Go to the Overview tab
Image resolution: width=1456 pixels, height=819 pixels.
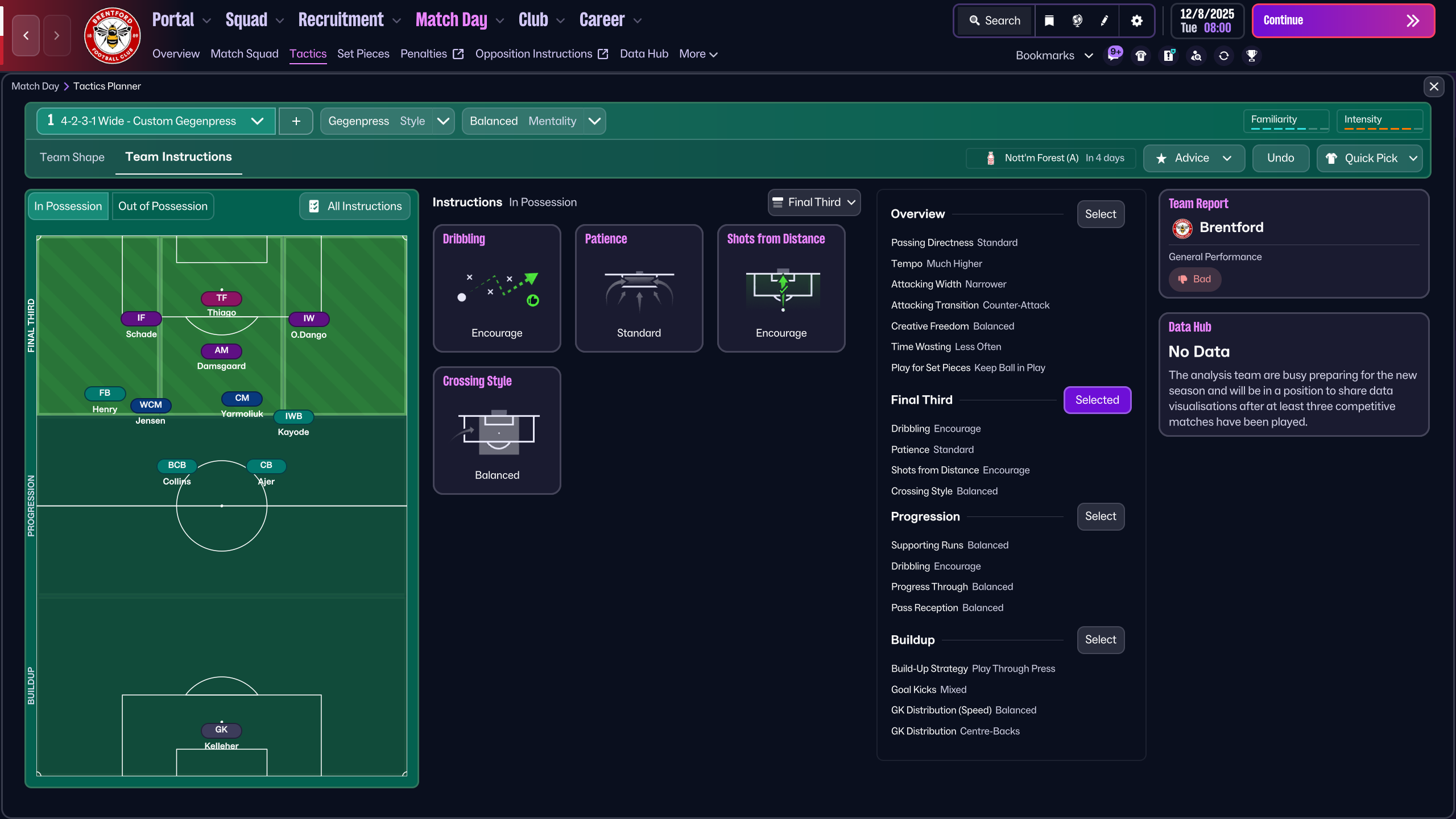pos(176,53)
